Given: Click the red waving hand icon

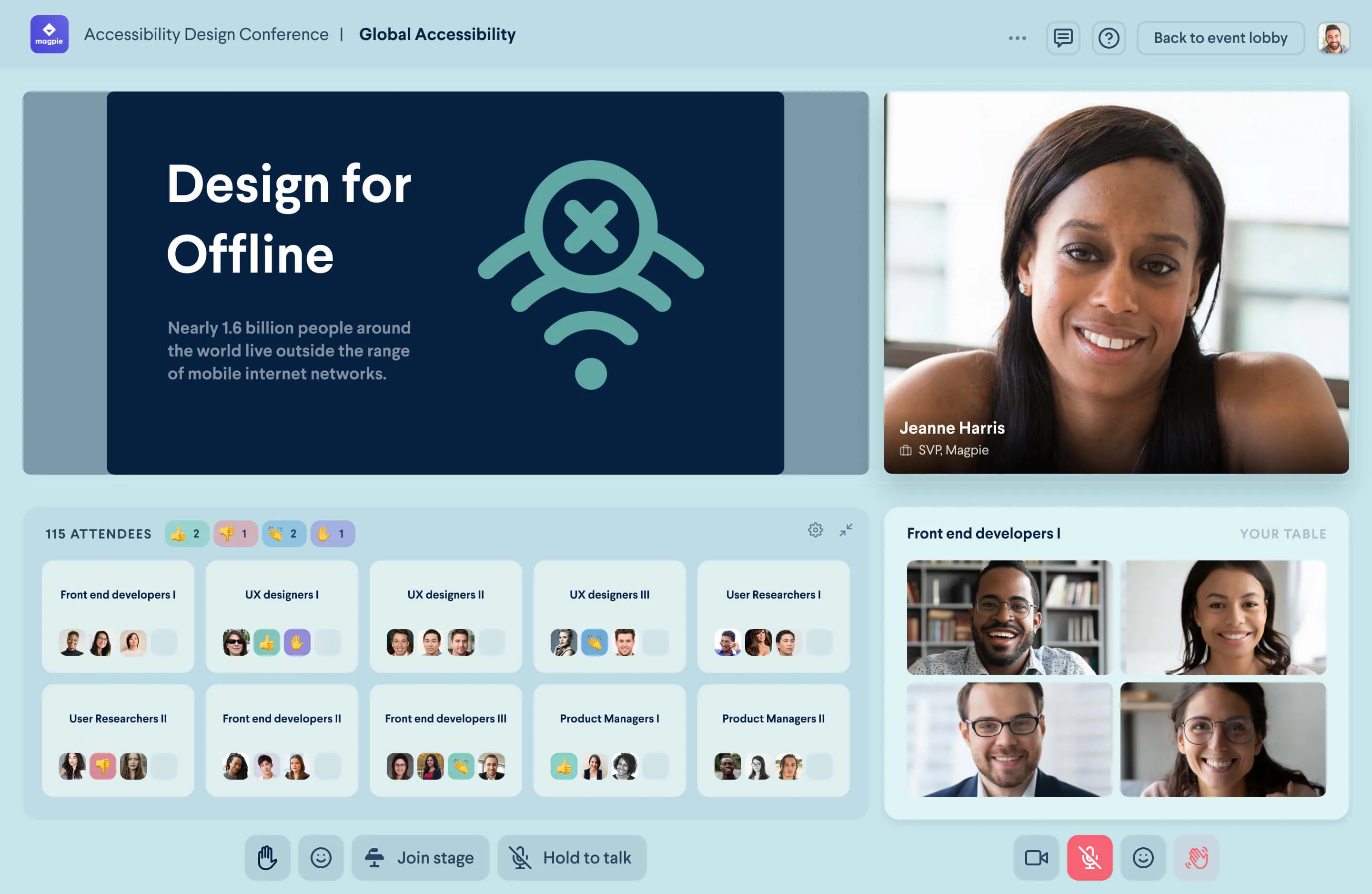Looking at the screenshot, I should pyautogui.click(x=1197, y=857).
